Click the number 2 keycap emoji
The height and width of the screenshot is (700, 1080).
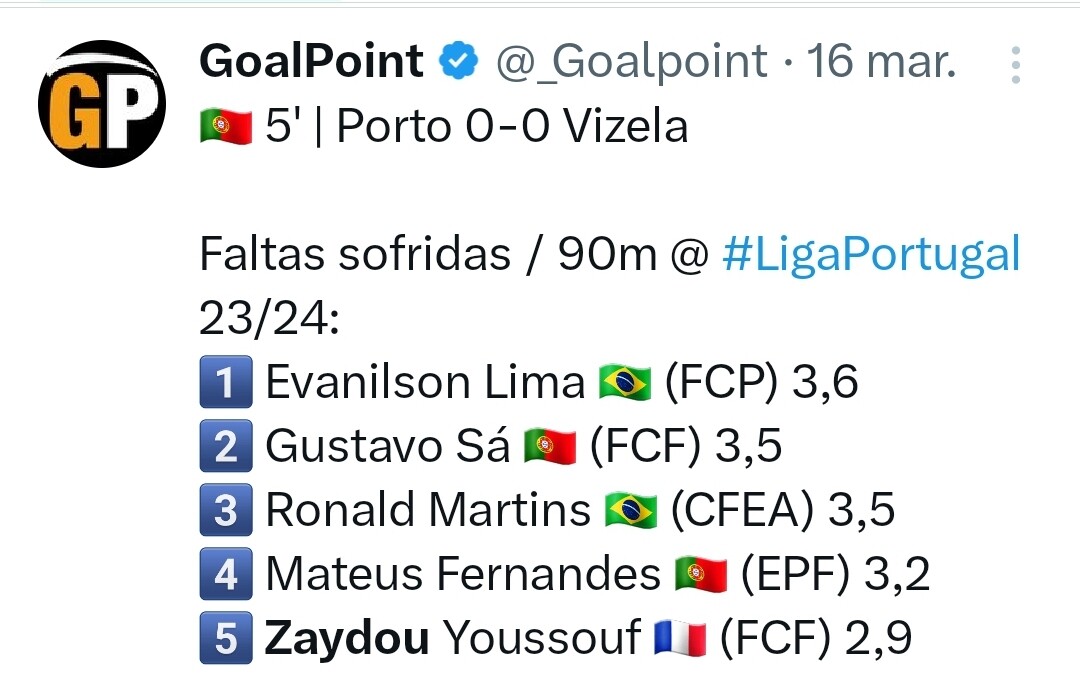coord(226,445)
